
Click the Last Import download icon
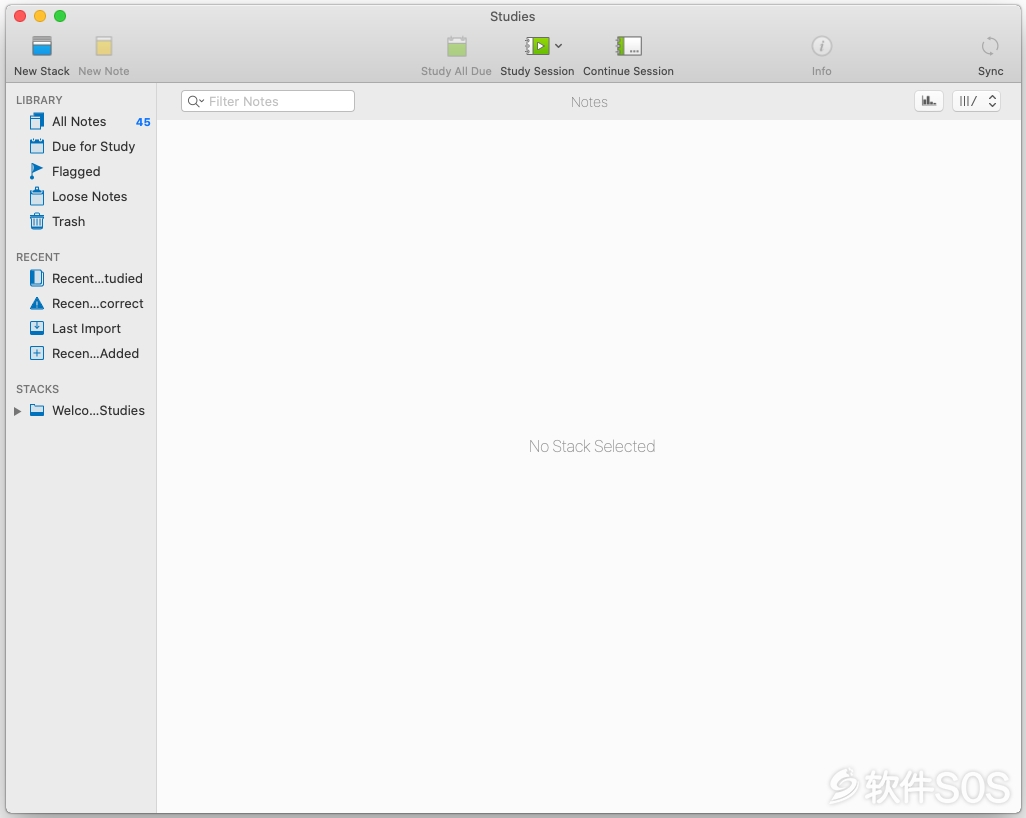(37, 329)
